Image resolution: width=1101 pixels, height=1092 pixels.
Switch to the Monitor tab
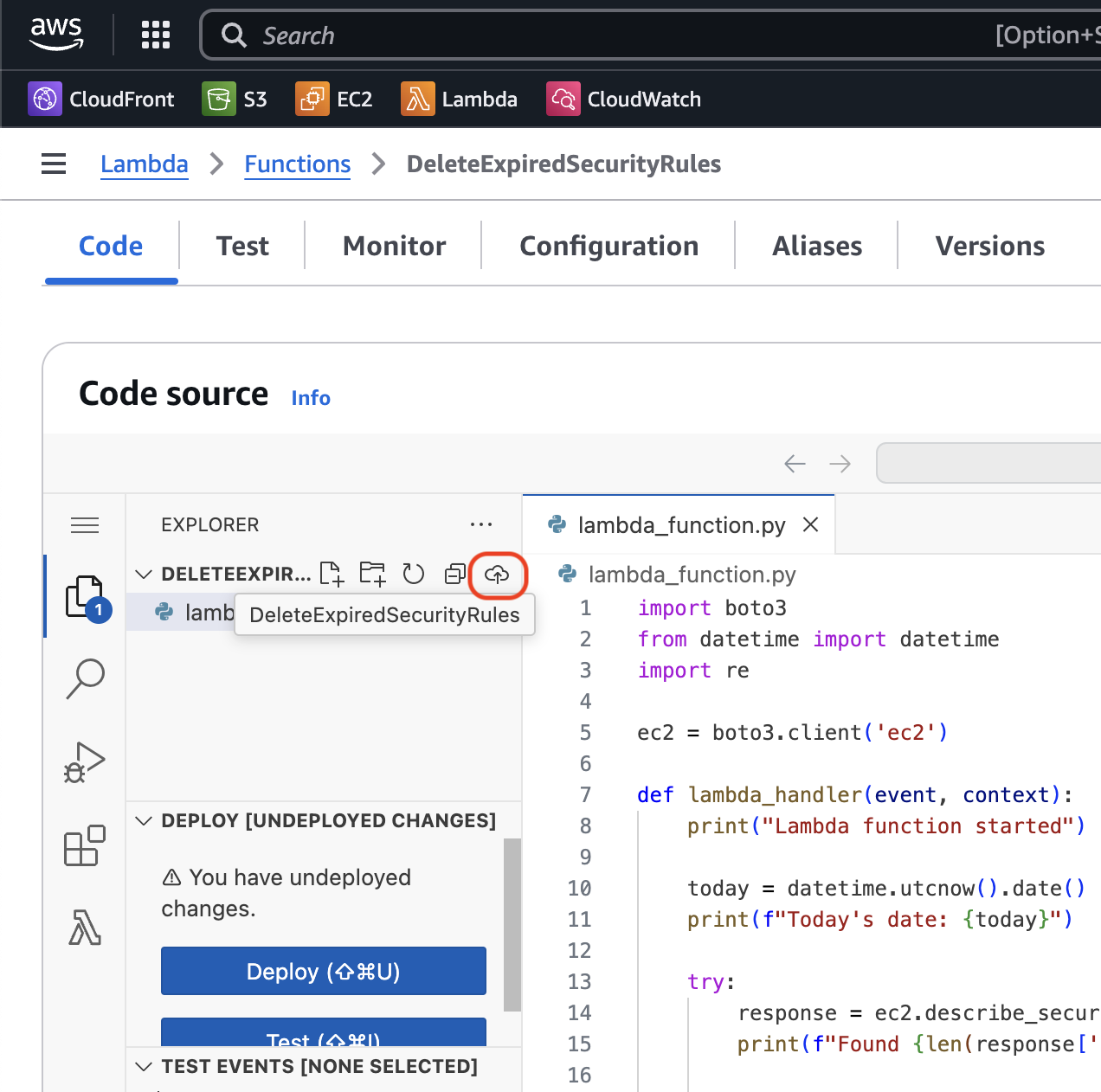394,247
